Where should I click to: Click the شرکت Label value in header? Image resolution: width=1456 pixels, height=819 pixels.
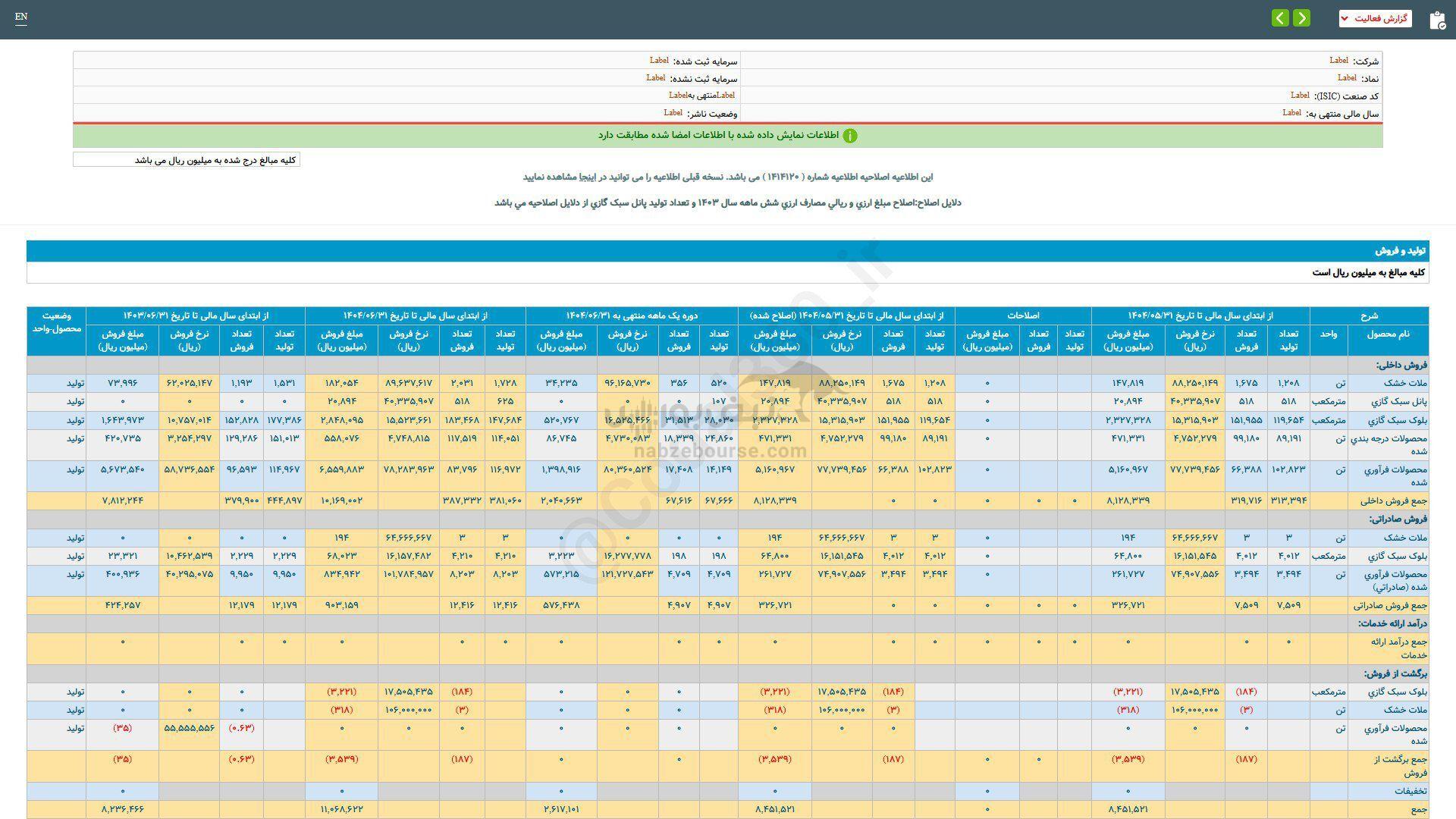click(x=1338, y=61)
